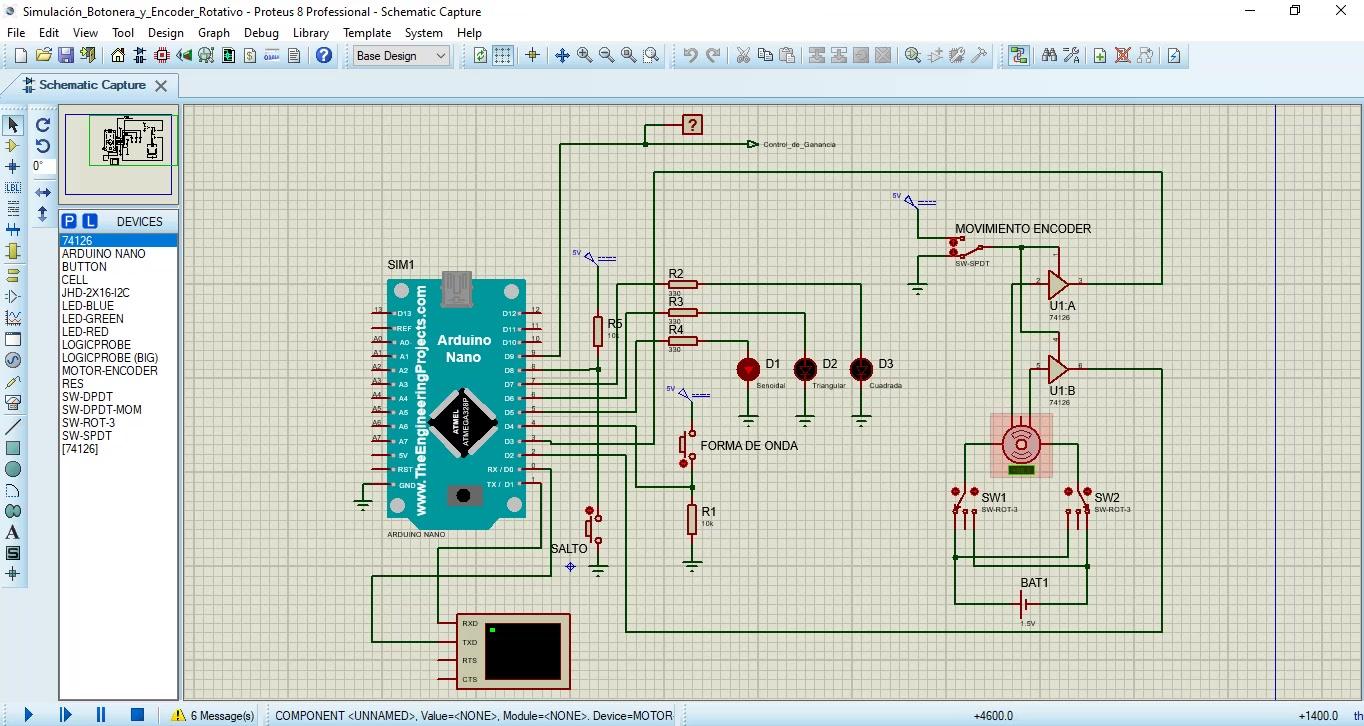Open the Graph menu

click(214, 32)
